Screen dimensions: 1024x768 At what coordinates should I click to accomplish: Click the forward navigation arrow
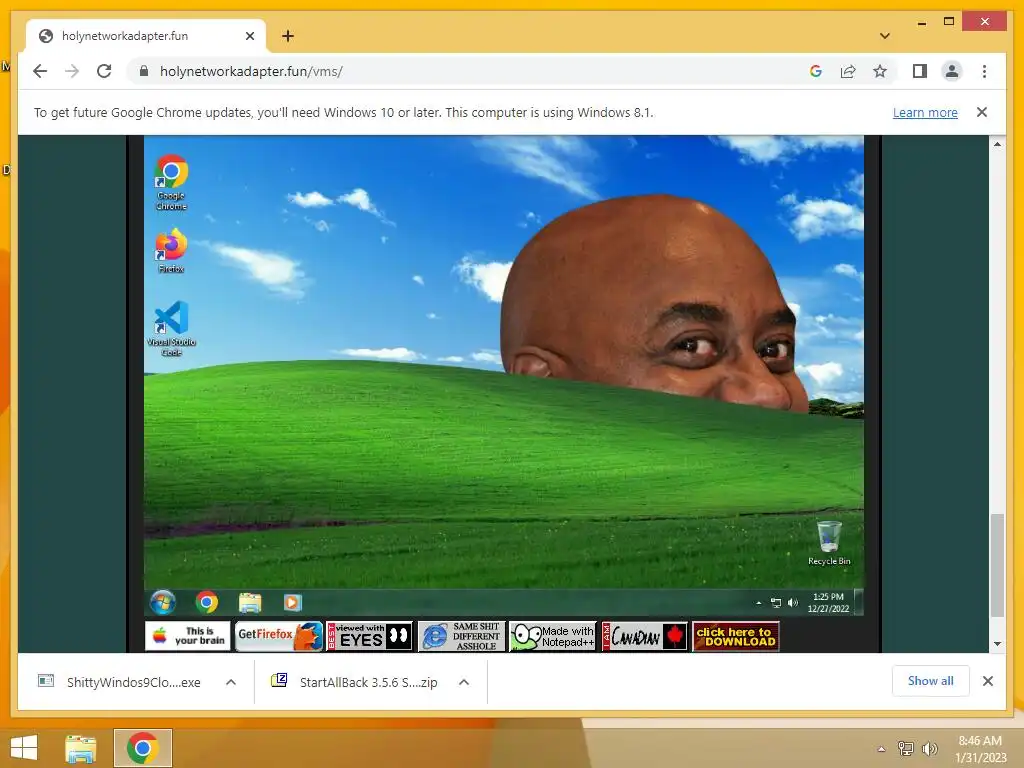point(72,71)
